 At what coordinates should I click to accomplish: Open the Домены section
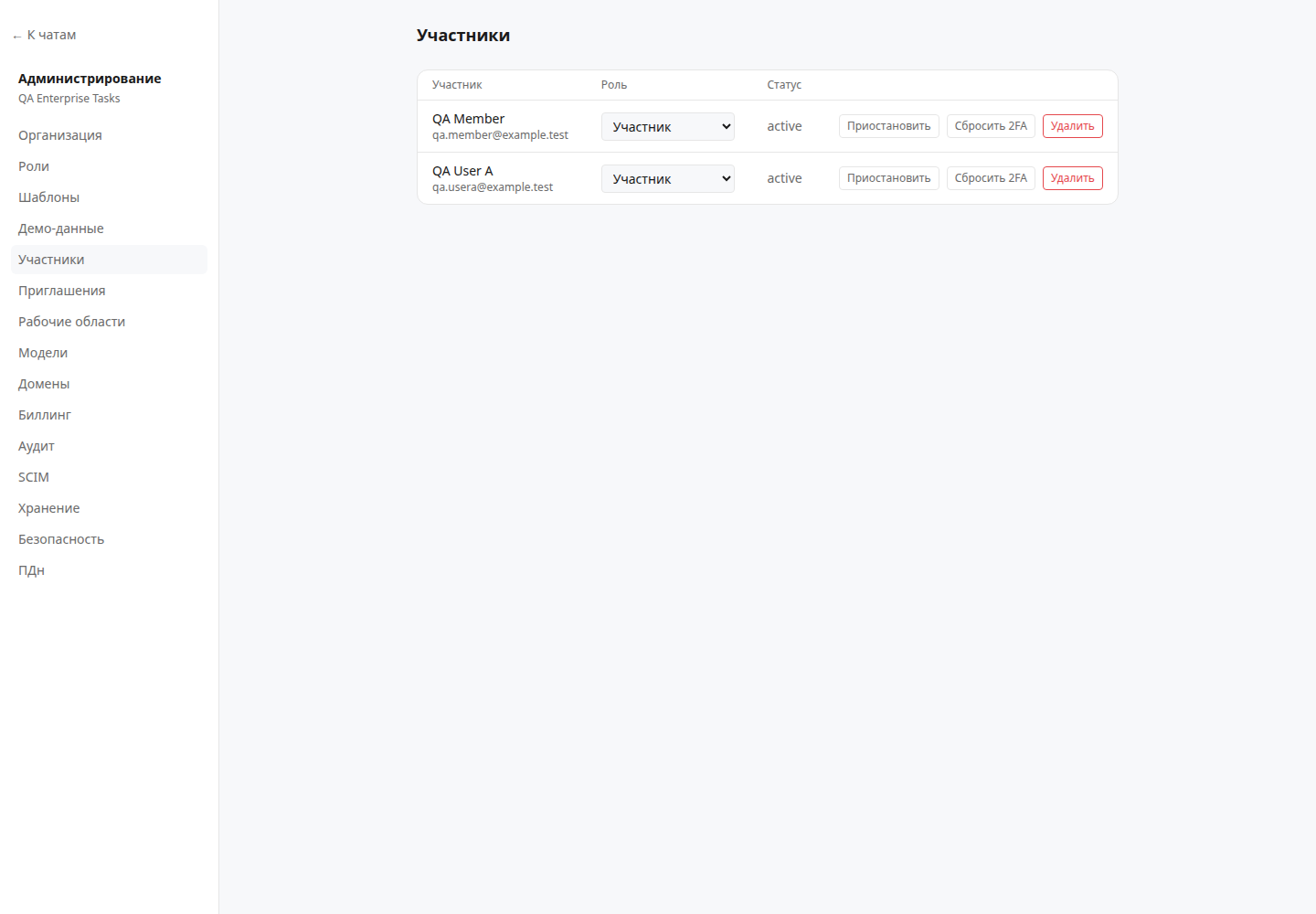109,384
